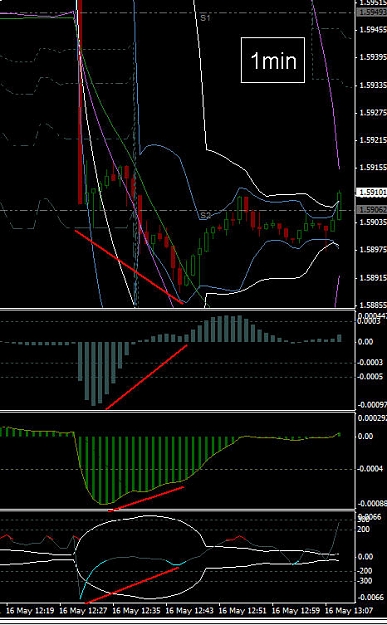Viewport: 387px width, 625px height.
Task: Select the 16 May 12:27 time label
Action: click(x=83, y=611)
